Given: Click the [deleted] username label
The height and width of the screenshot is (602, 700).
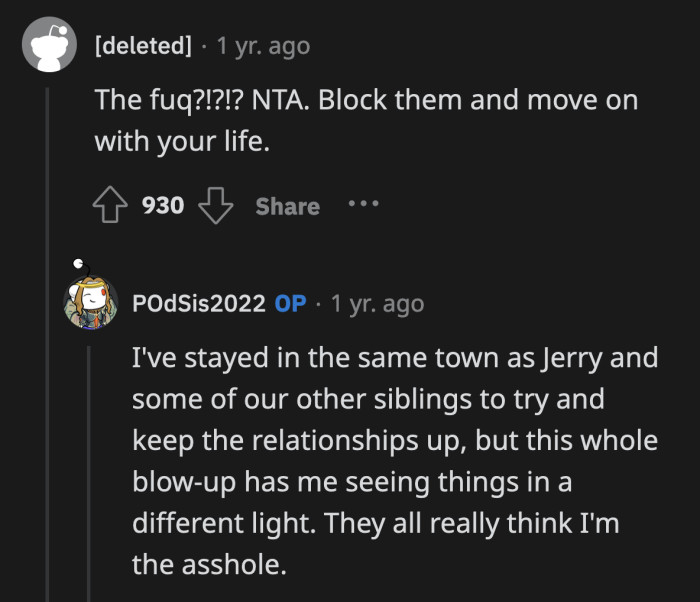Looking at the screenshot, I should pos(145,46).
